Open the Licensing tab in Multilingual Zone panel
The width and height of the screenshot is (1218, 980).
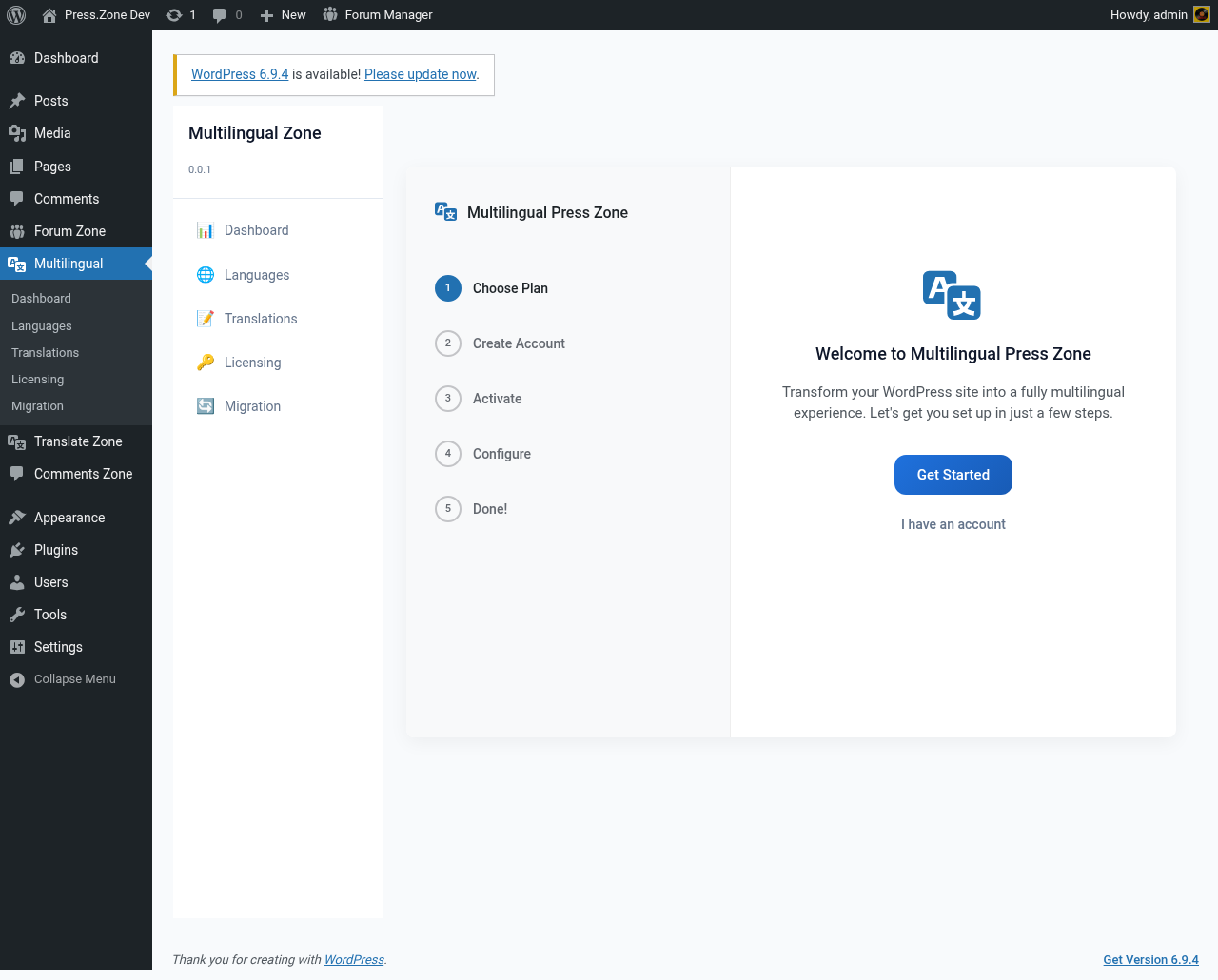(x=278, y=363)
